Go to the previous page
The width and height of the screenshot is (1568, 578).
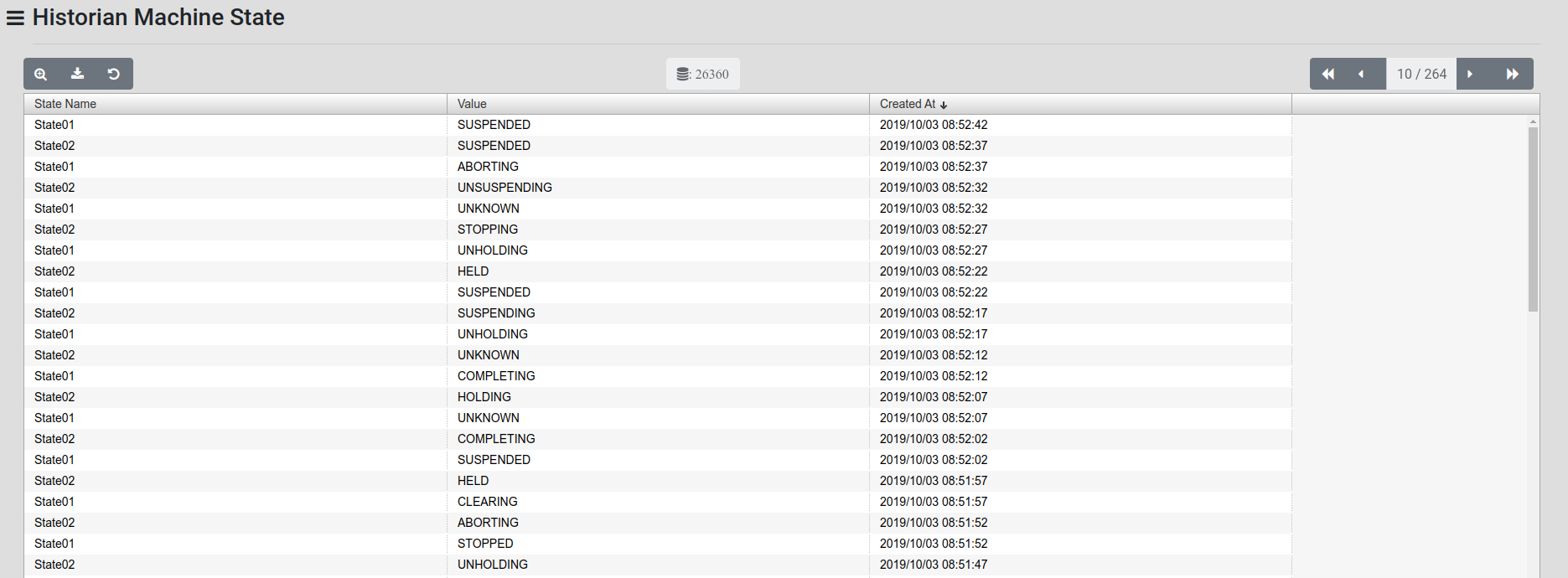1361,74
